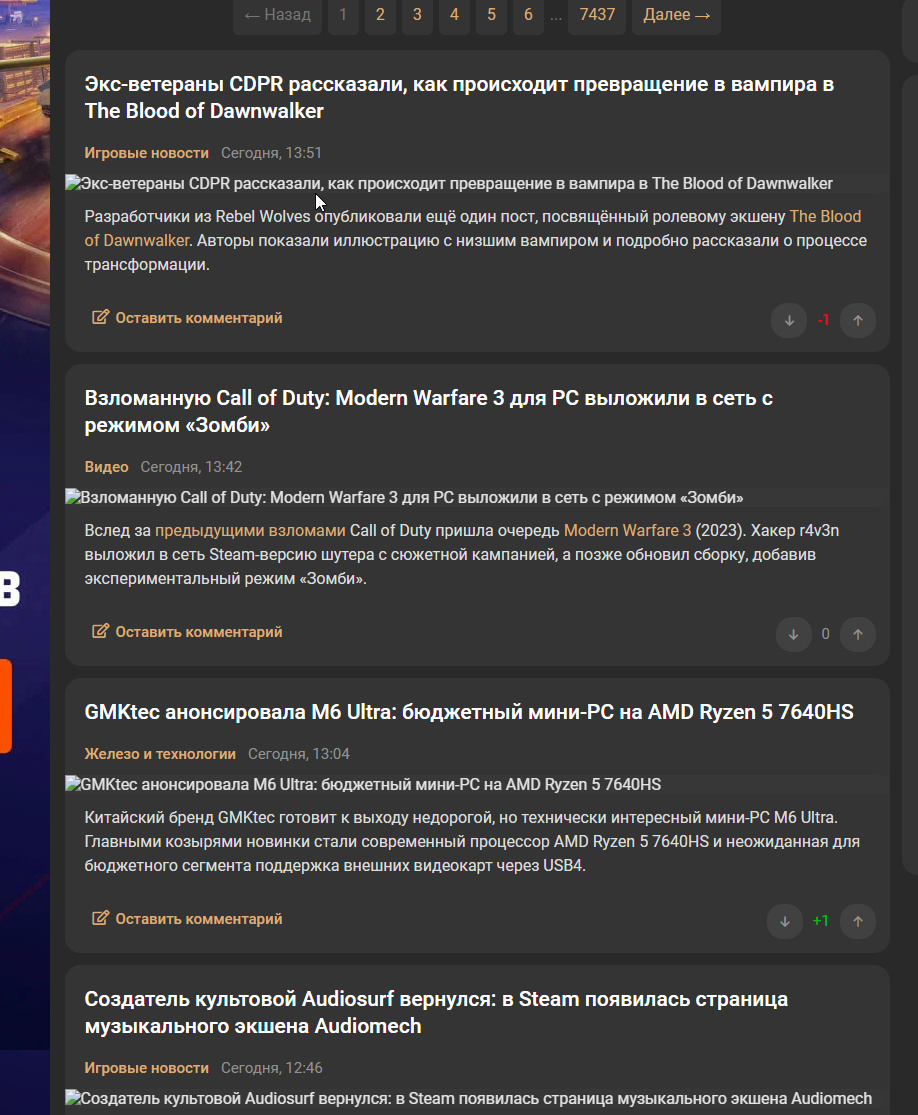Screen dimensions: 918x1115
Task: Go to previous page with Назад
Action: [277, 15]
